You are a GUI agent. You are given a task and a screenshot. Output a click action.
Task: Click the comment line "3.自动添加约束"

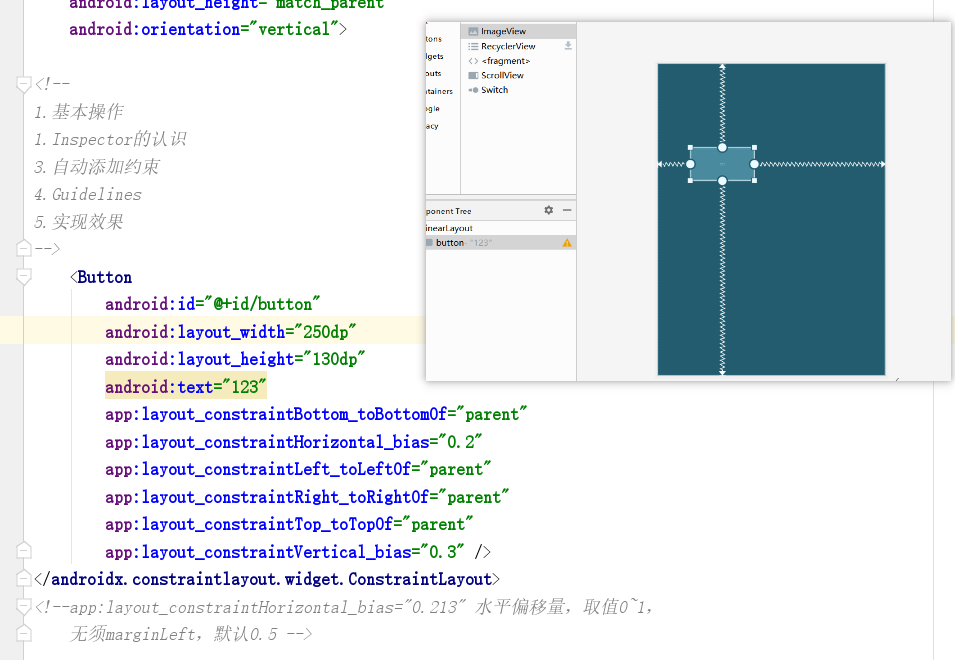click(97, 167)
